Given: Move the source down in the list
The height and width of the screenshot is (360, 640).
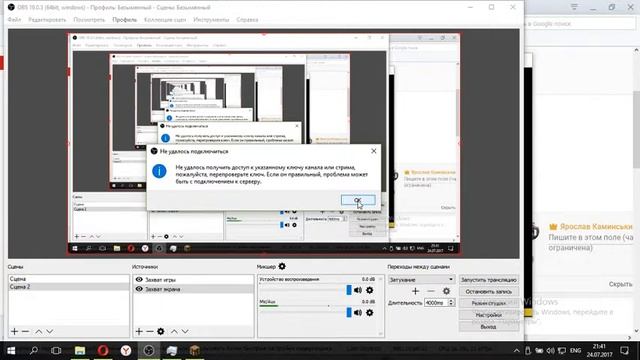Looking at the screenshot, I should (x=185, y=331).
